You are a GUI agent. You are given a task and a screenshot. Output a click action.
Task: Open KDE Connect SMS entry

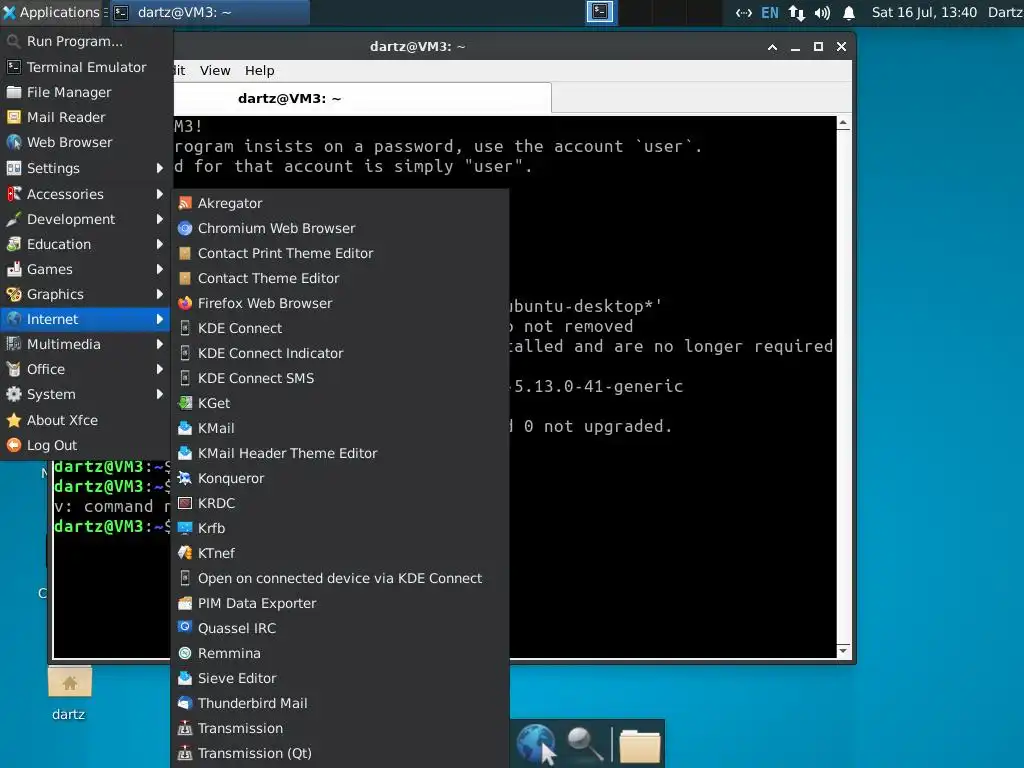(x=340, y=379)
